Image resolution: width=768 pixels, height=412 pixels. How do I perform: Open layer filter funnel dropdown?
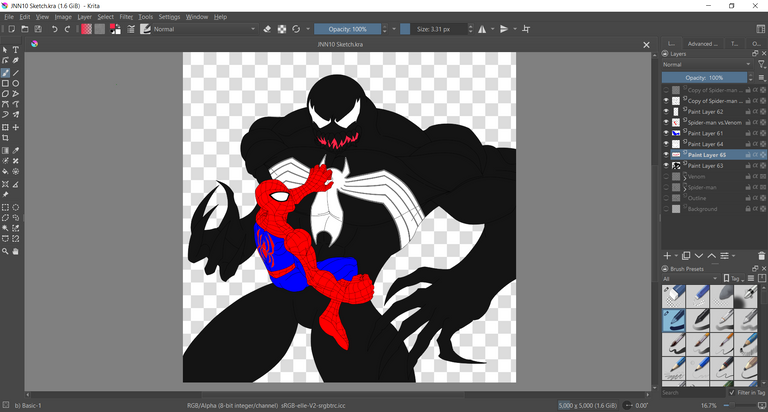coord(762,65)
